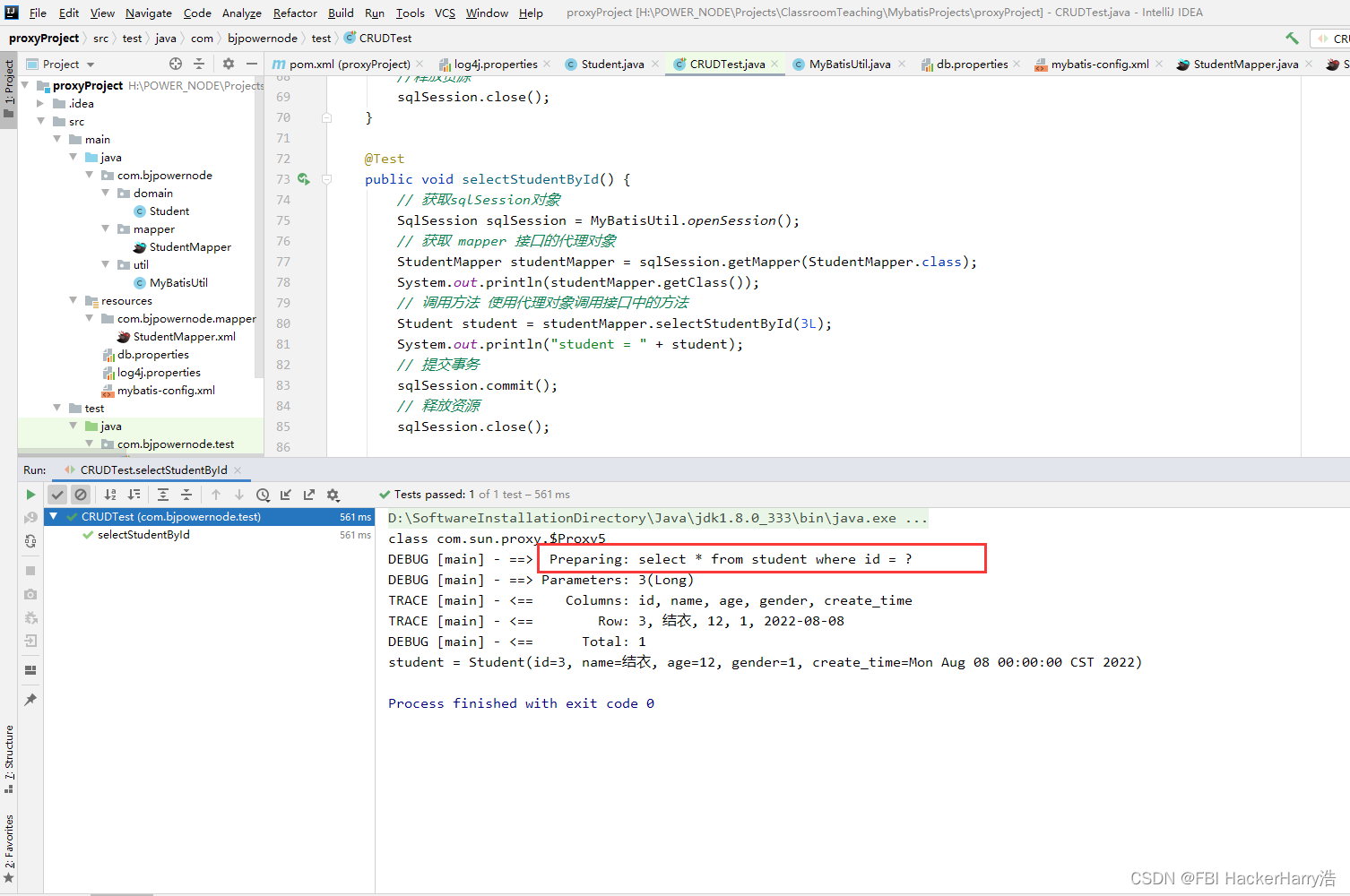Collapse the domain package arrow
The image size is (1350, 896).
105,193
